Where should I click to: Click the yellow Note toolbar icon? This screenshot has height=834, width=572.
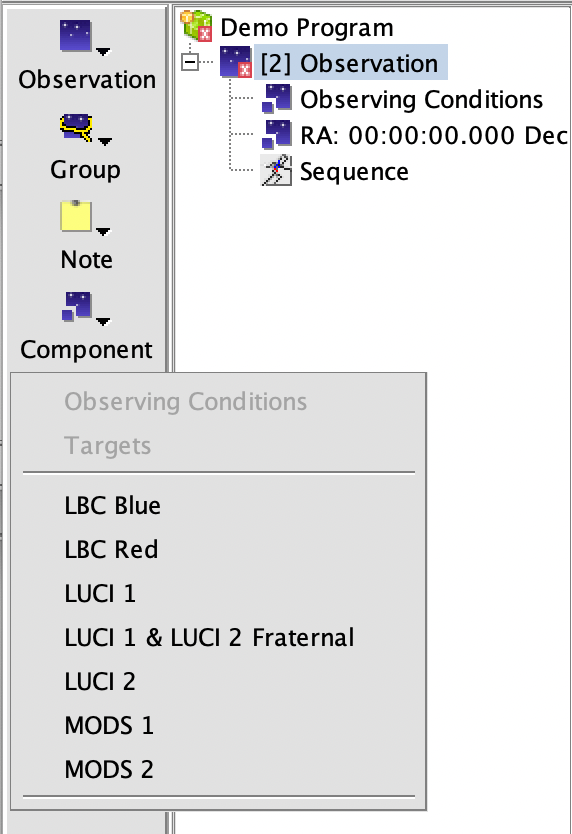click(x=76, y=216)
